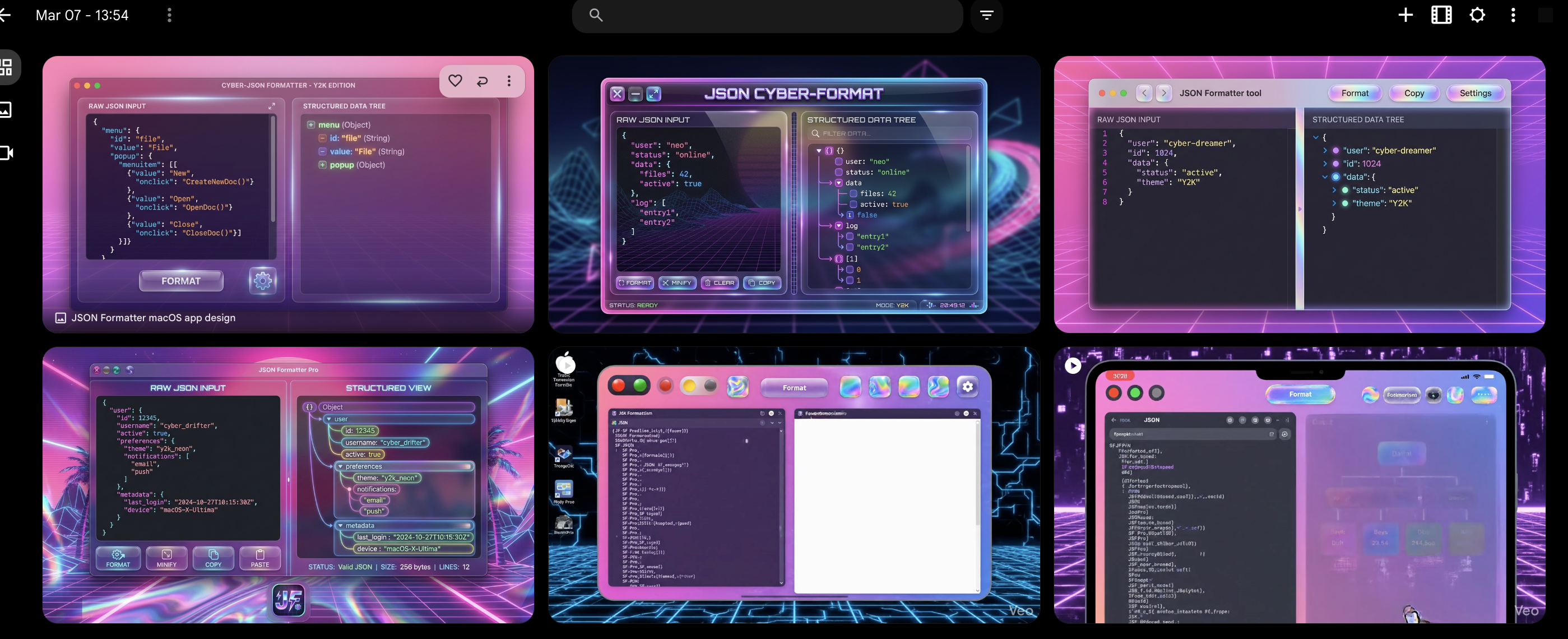The width and height of the screenshot is (1568, 639).
Task: Favorite the first image with the heart
Action: [454, 80]
